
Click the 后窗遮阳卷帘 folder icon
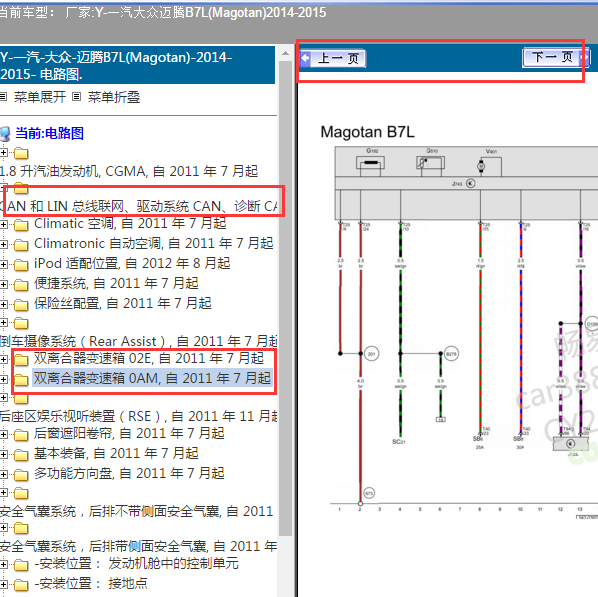[x=21, y=434]
